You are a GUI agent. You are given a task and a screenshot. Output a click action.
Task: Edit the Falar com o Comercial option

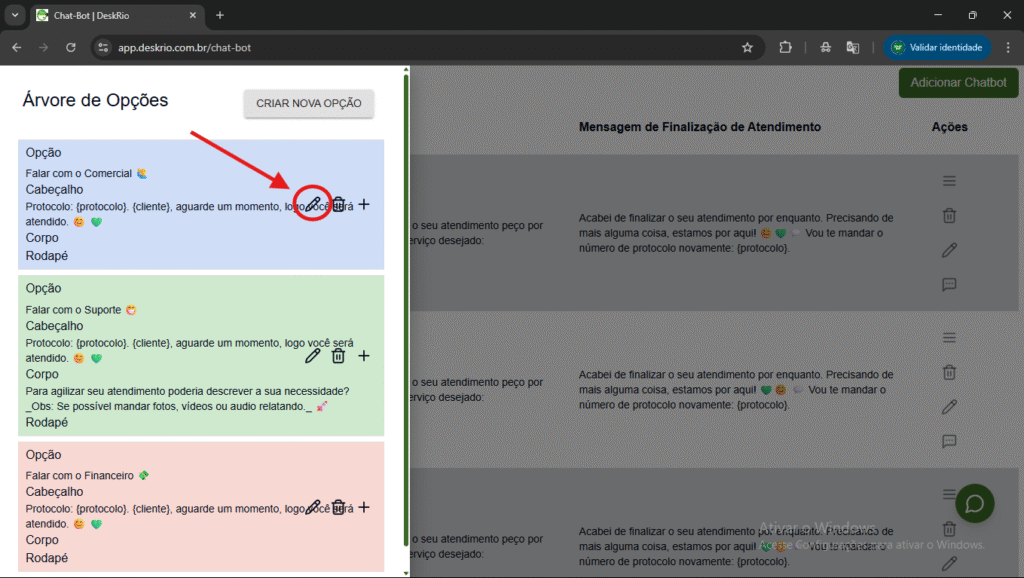pyautogui.click(x=313, y=204)
